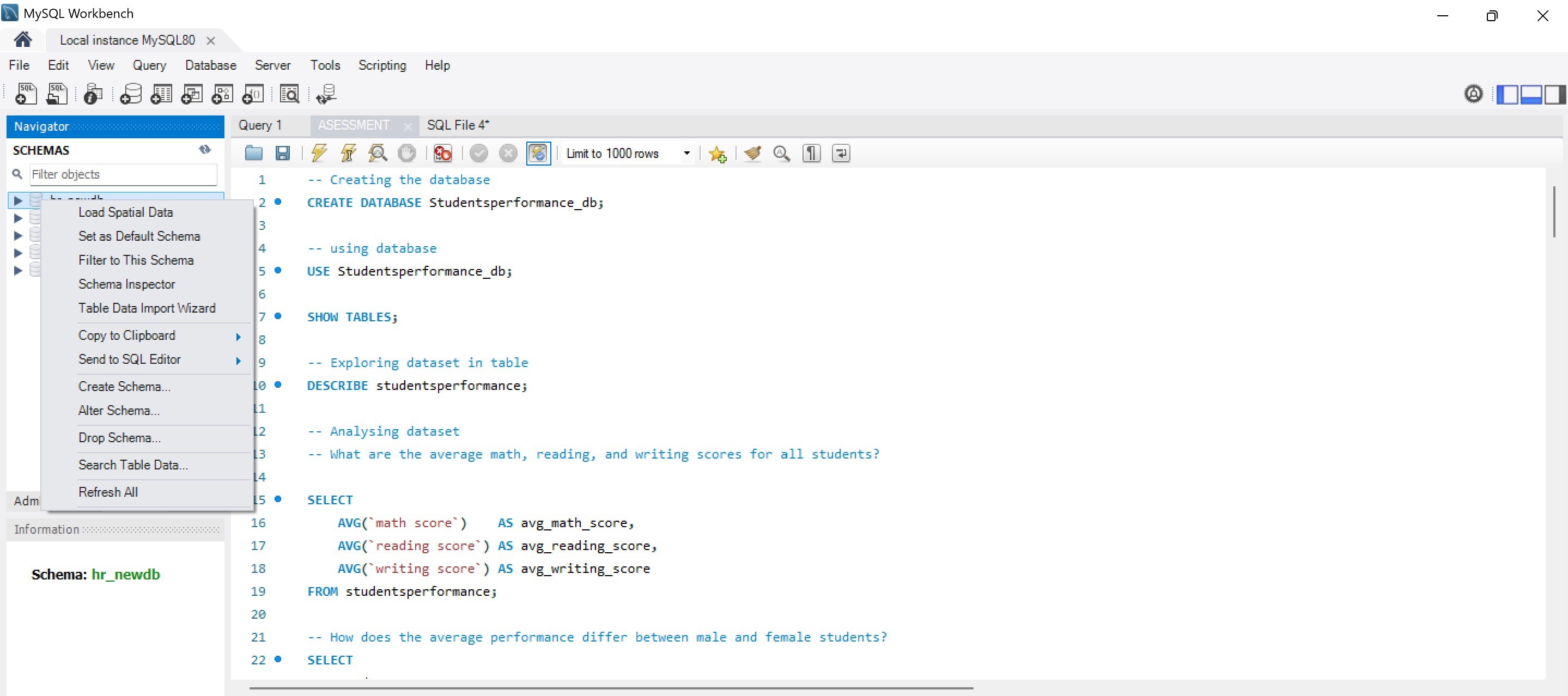The width and height of the screenshot is (1568, 696).
Task: Switch to the SQL File 4 tab
Action: 458,125
